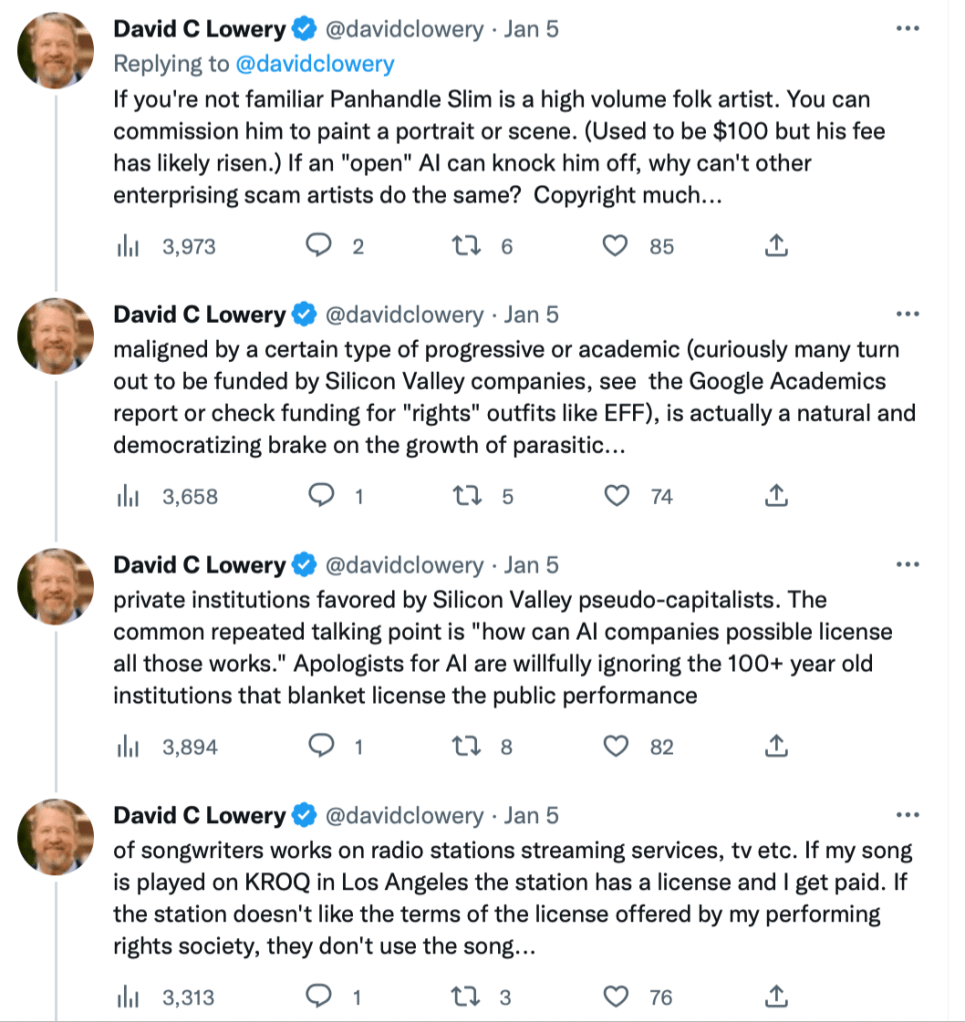Reply to the KROQ Los Angeles tweet

tap(320, 996)
